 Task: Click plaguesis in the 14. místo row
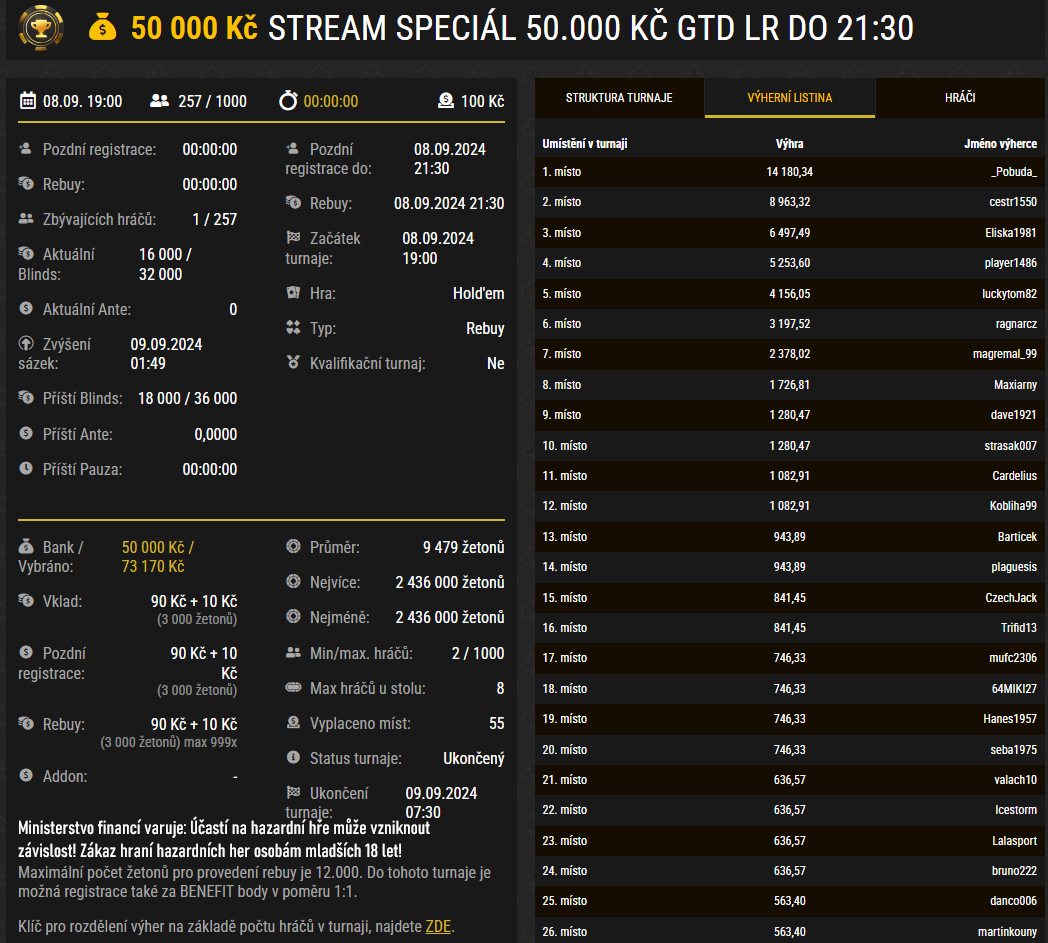coord(1014,567)
